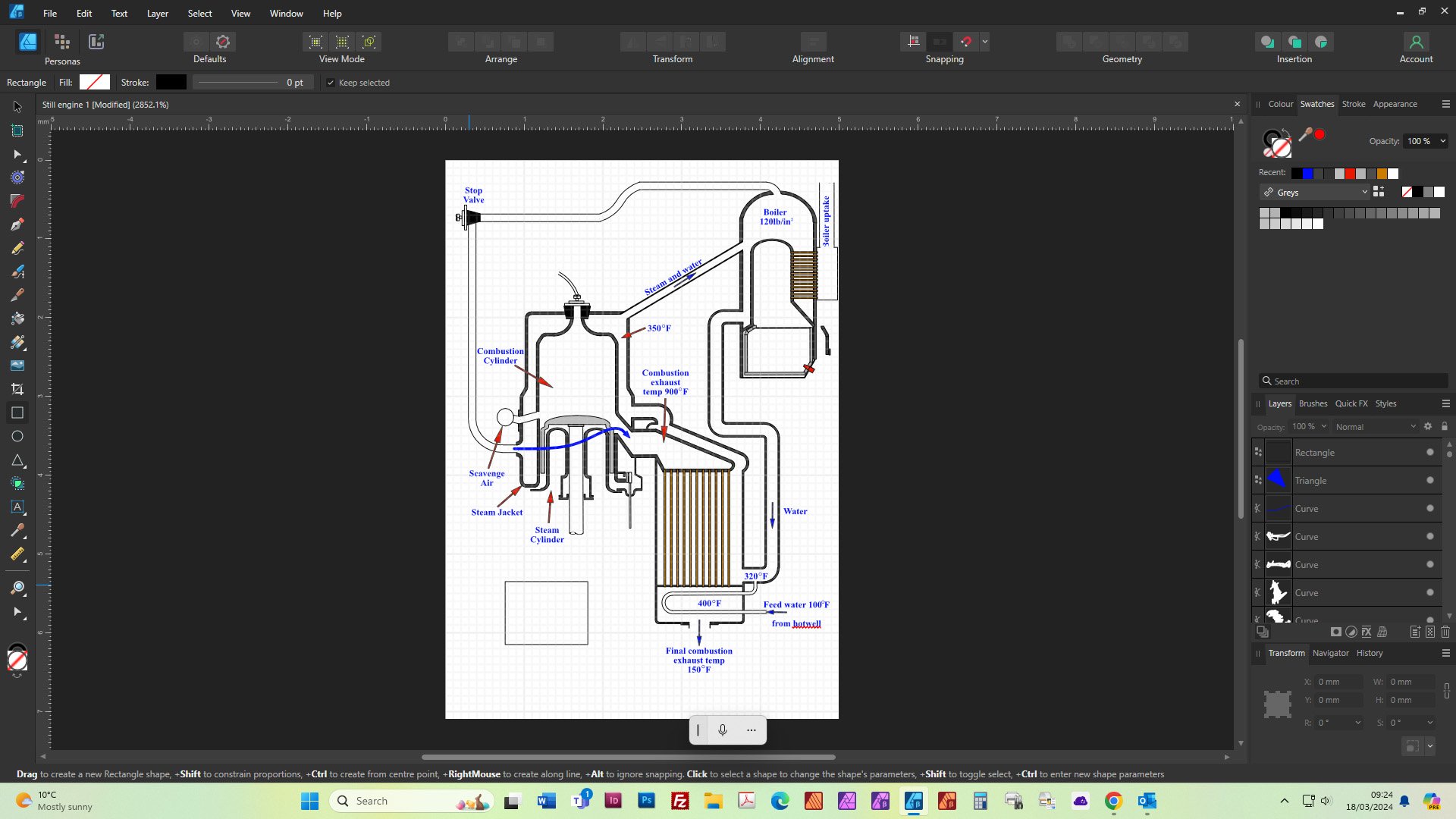This screenshot has height=819, width=1456.
Task: Click the X position field in Transform
Action: click(1338, 682)
